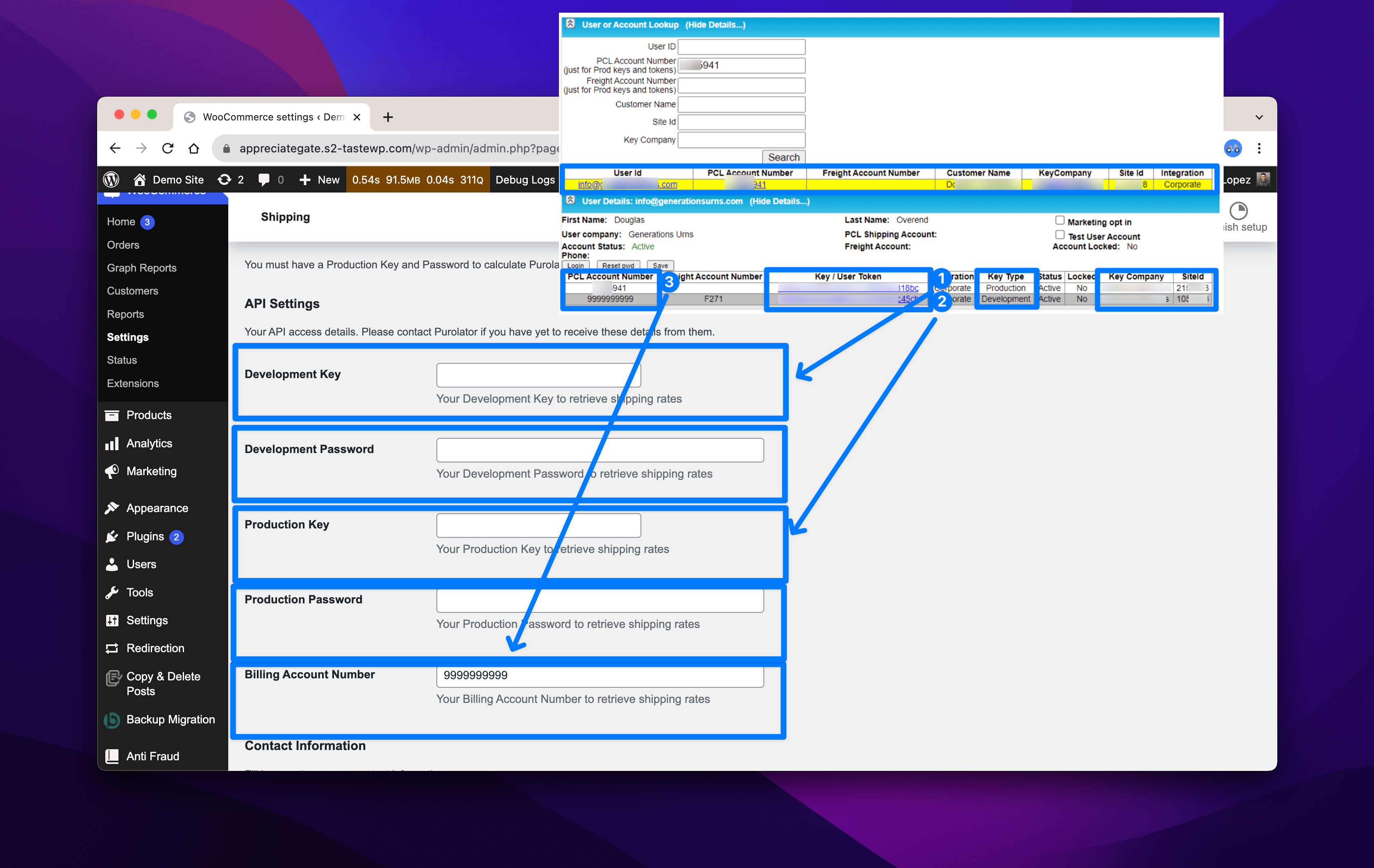Open a new browser tab
The width and height of the screenshot is (1374, 868).
[x=388, y=117]
